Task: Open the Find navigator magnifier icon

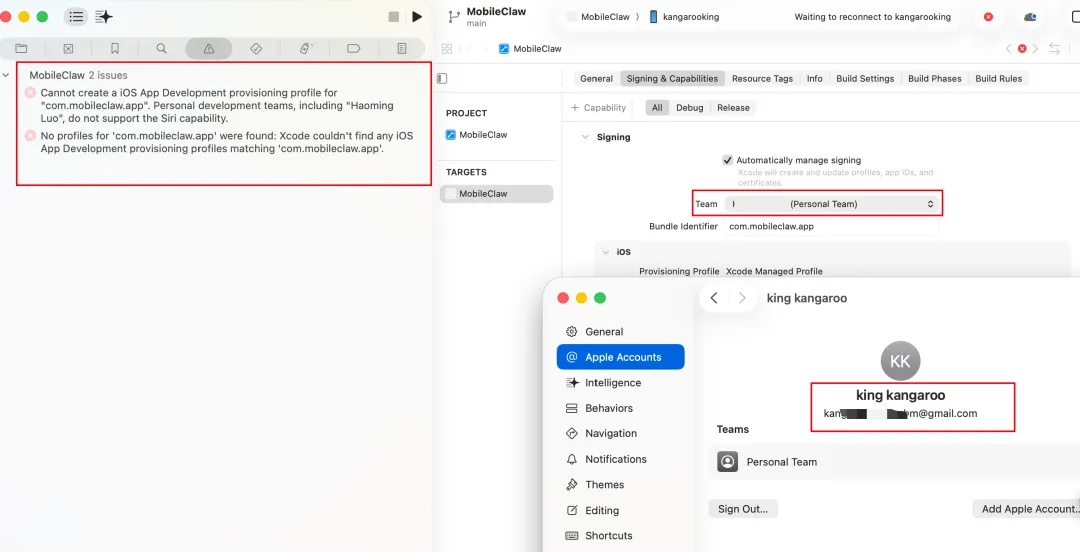Action: [x=161, y=48]
